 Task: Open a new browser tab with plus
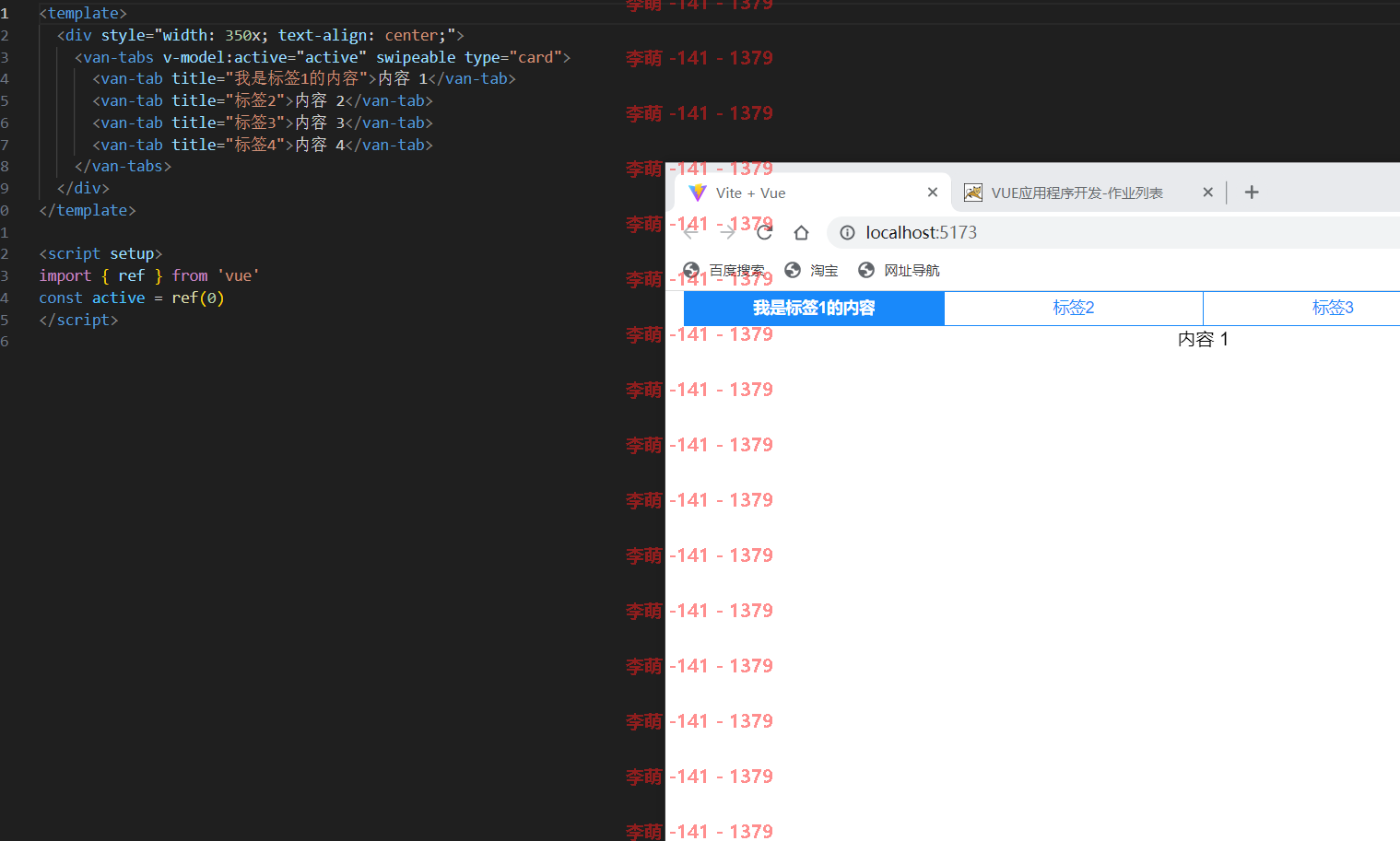1252,193
